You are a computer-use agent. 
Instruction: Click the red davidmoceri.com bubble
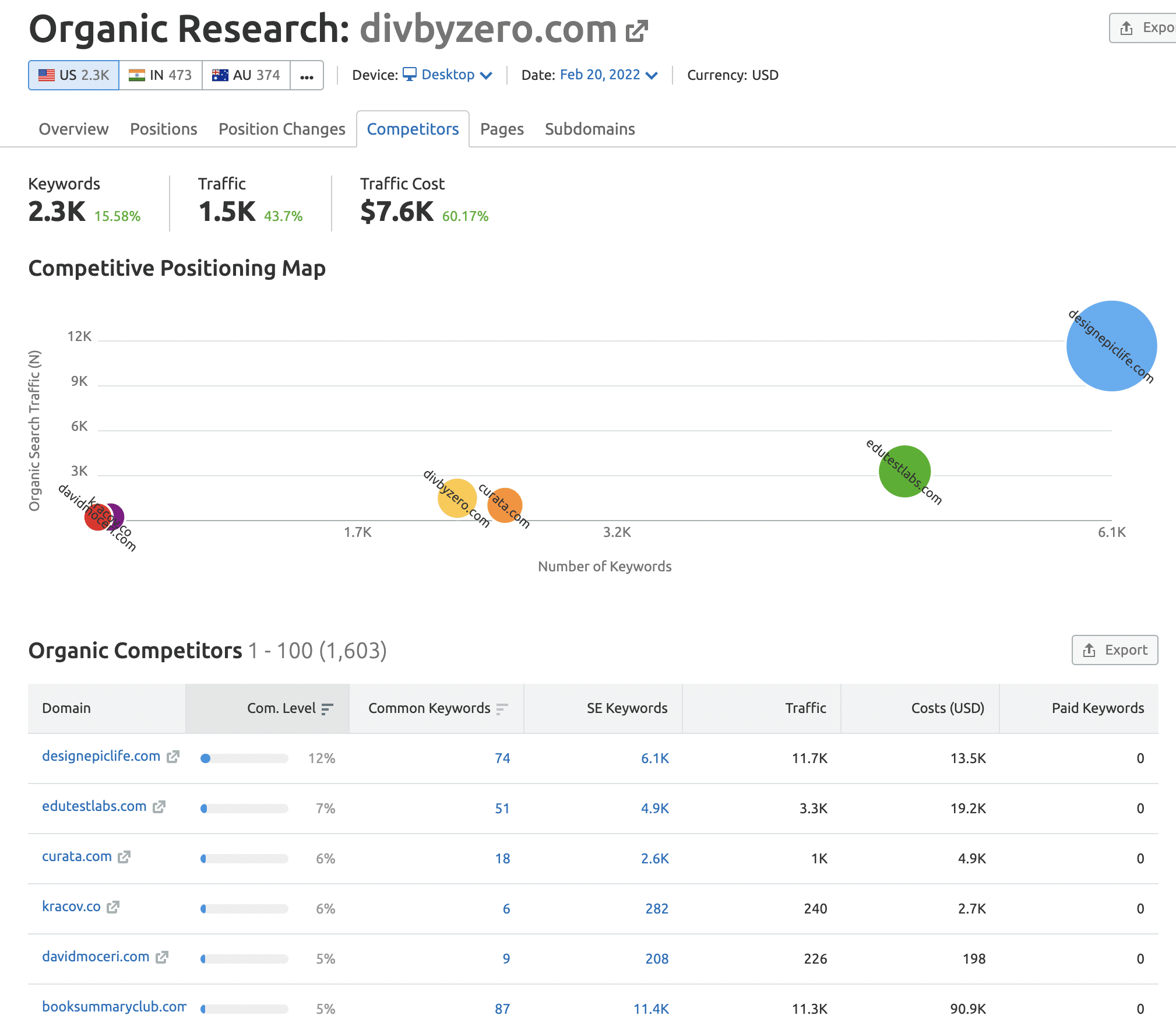coord(97,517)
